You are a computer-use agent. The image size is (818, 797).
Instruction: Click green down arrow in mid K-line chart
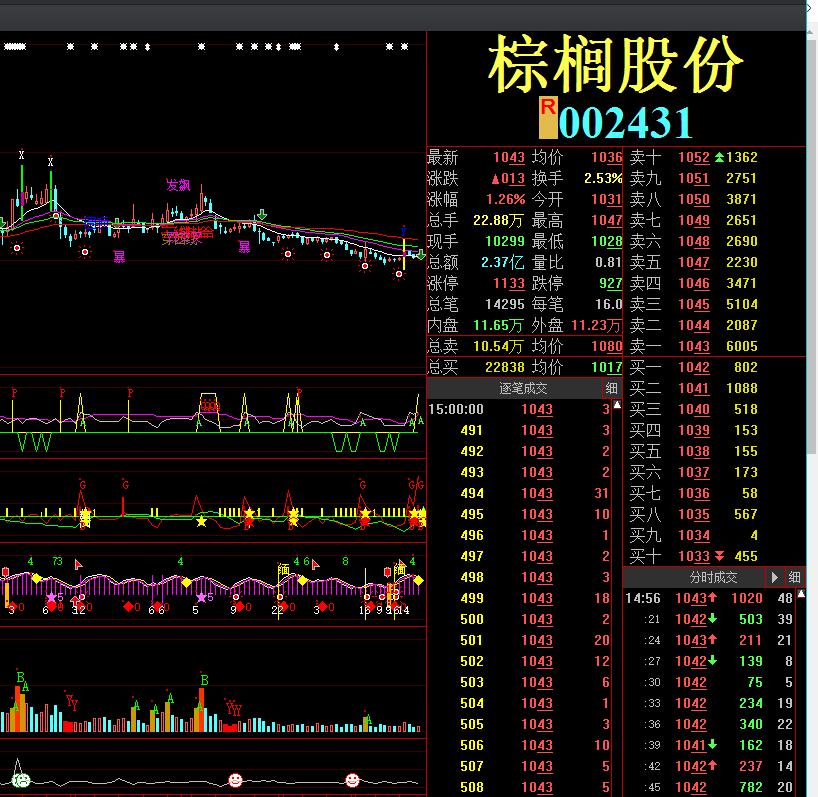[262, 214]
